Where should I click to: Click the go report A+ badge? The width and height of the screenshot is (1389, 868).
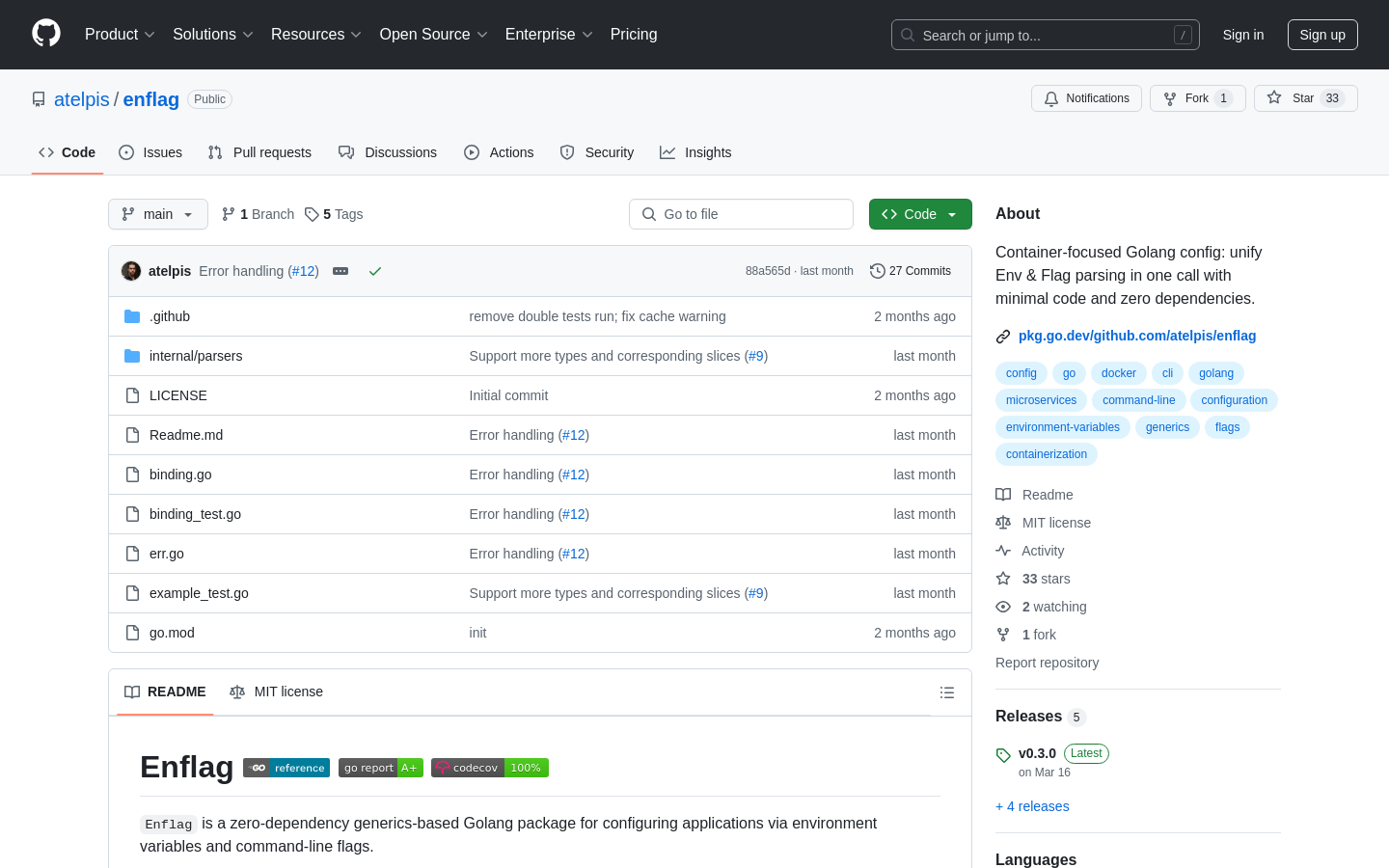tap(381, 768)
